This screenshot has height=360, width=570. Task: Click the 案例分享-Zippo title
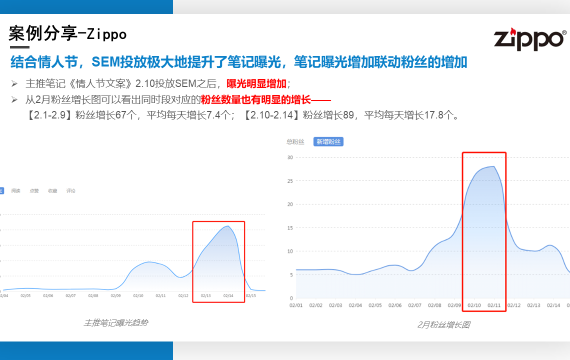point(68,34)
